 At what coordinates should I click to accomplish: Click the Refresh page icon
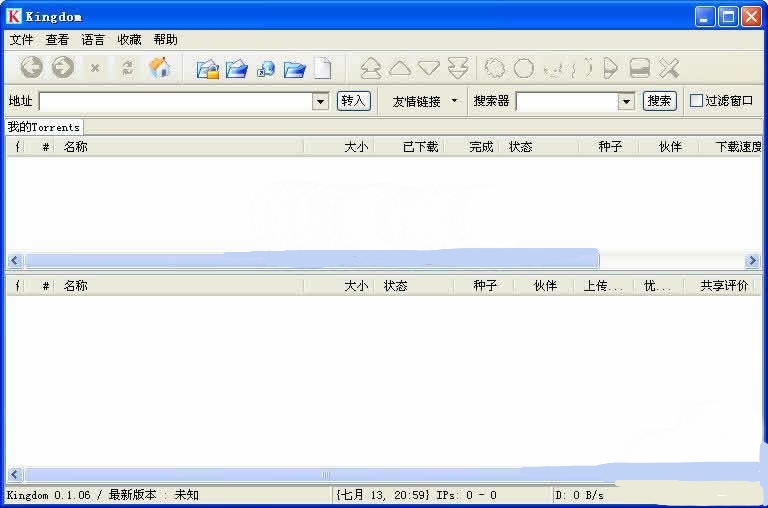(x=127, y=68)
